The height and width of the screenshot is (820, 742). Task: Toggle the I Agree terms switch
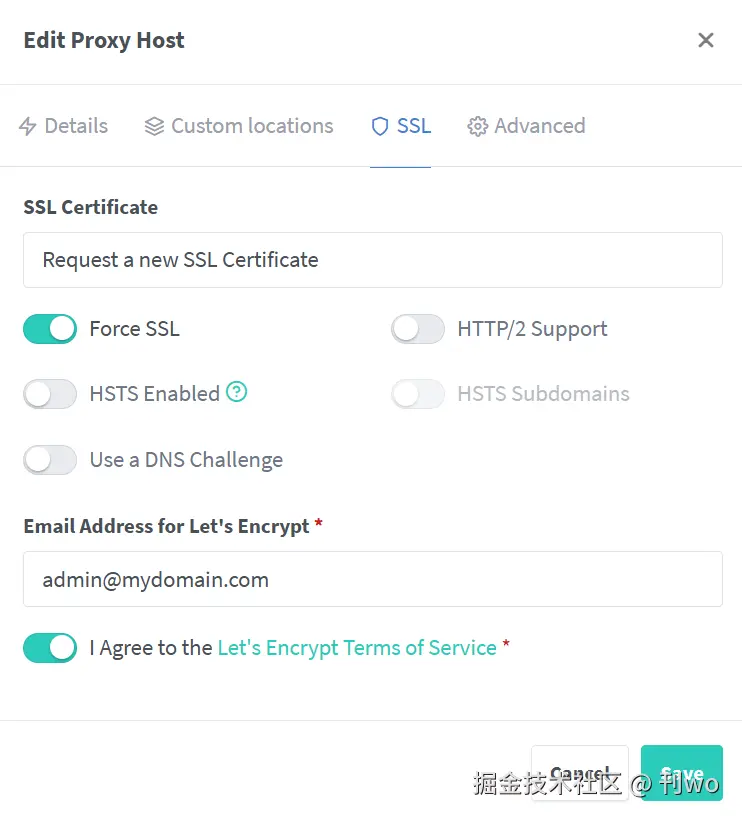point(50,648)
